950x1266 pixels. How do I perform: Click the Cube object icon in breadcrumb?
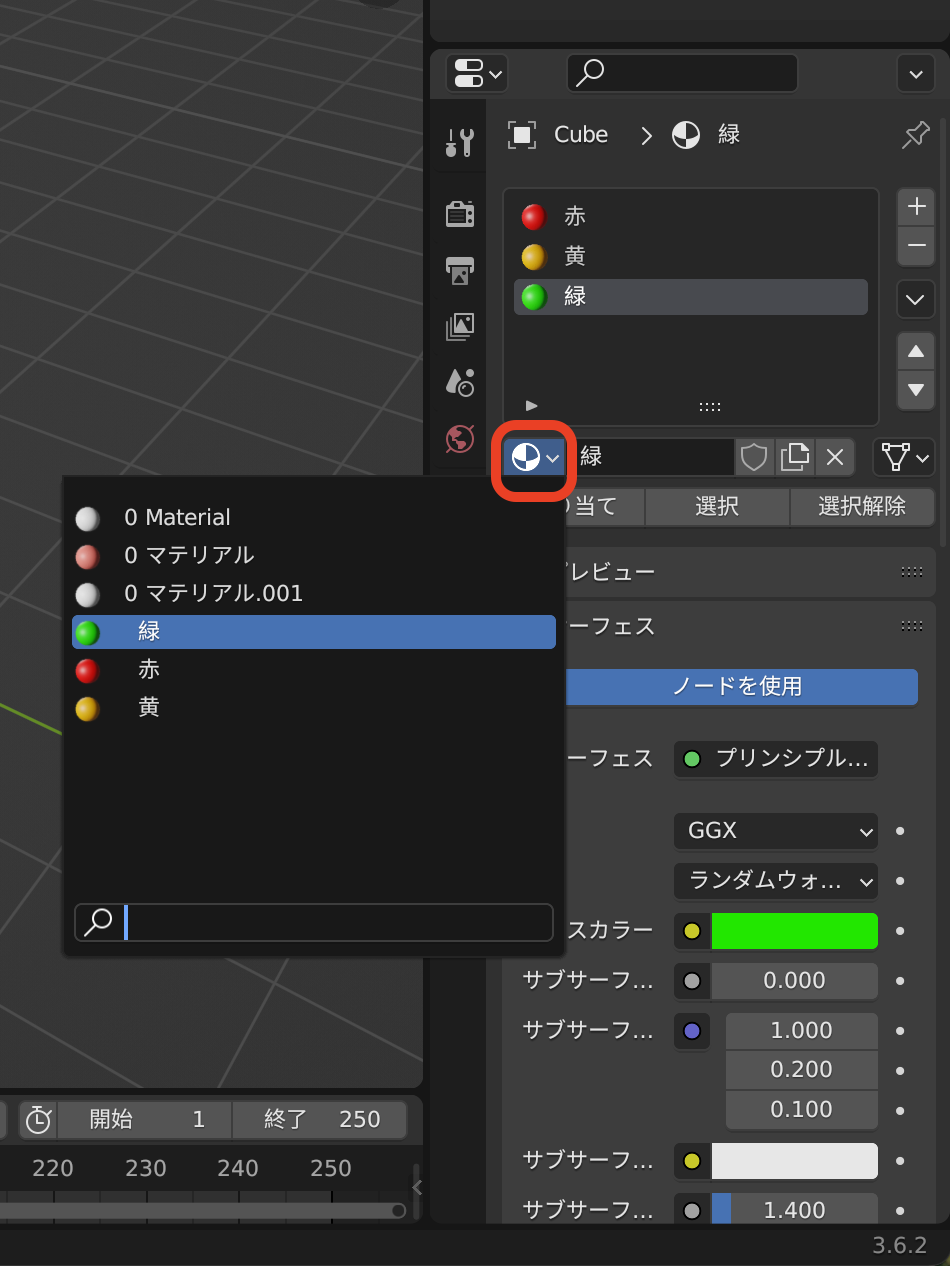[522, 135]
